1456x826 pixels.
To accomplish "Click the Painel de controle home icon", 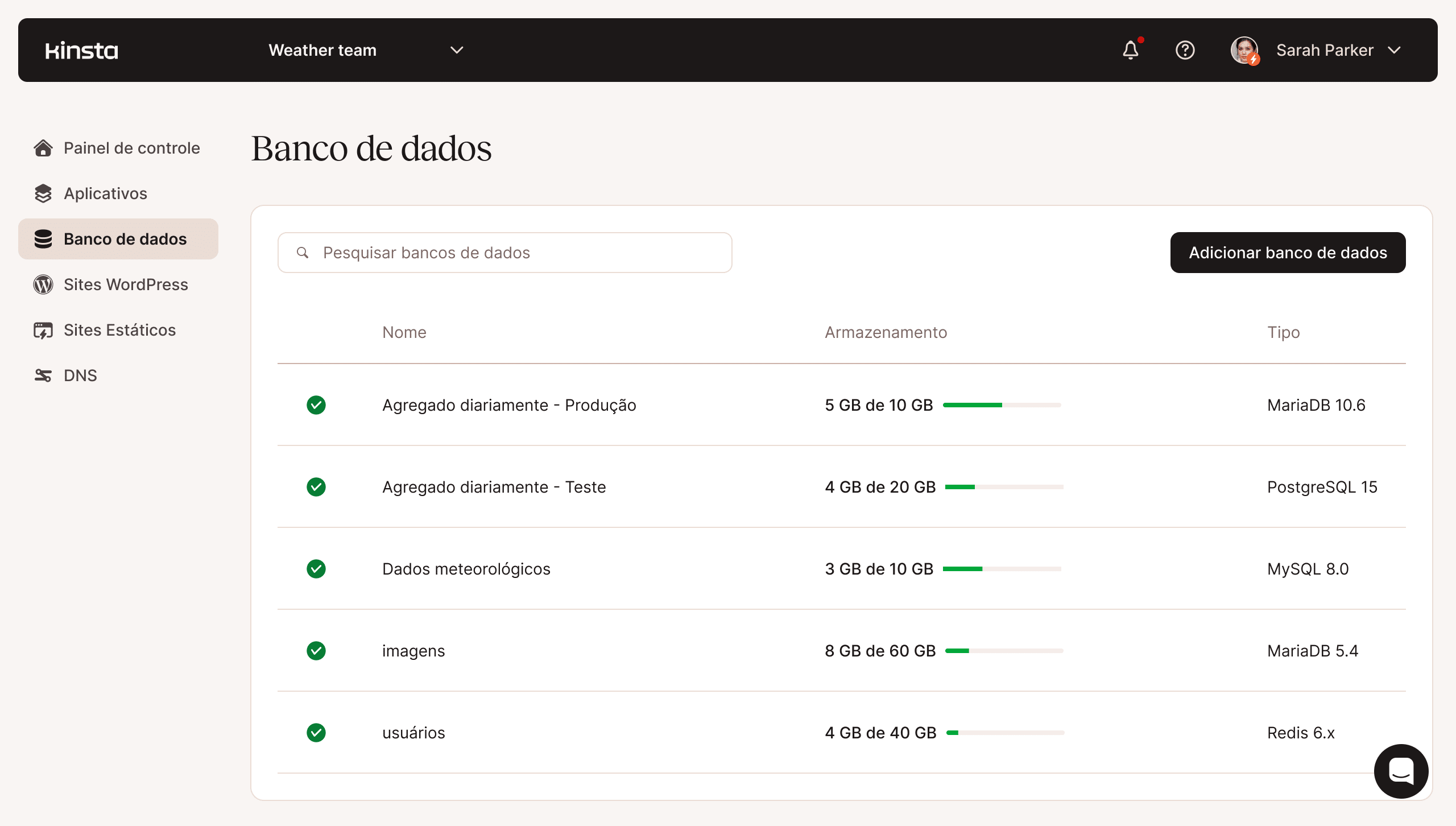I will tap(43, 148).
